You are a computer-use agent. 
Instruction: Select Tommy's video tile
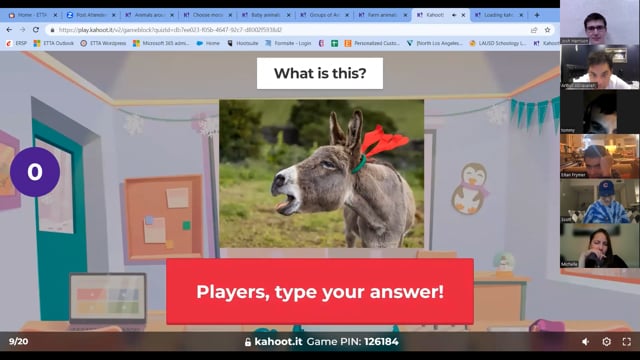pos(599,111)
